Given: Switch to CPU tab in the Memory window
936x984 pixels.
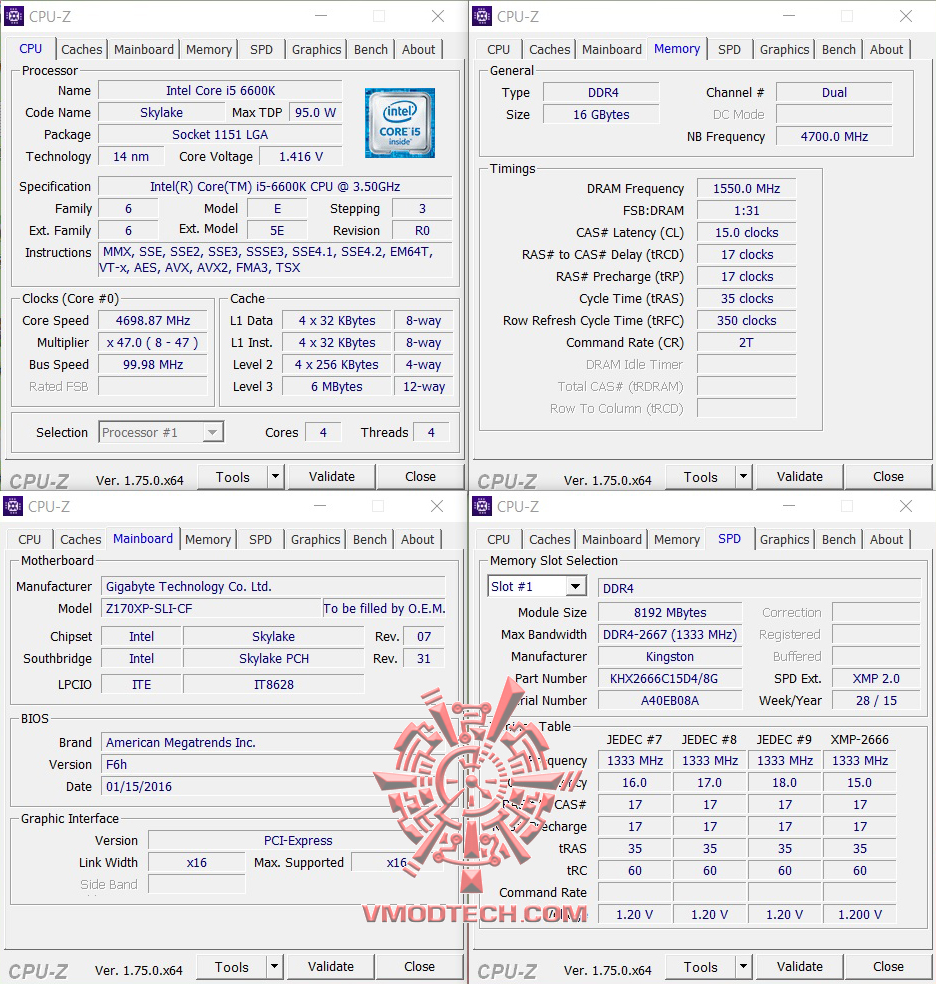Looking at the screenshot, I should pyautogui.click(x=499, y=50).
